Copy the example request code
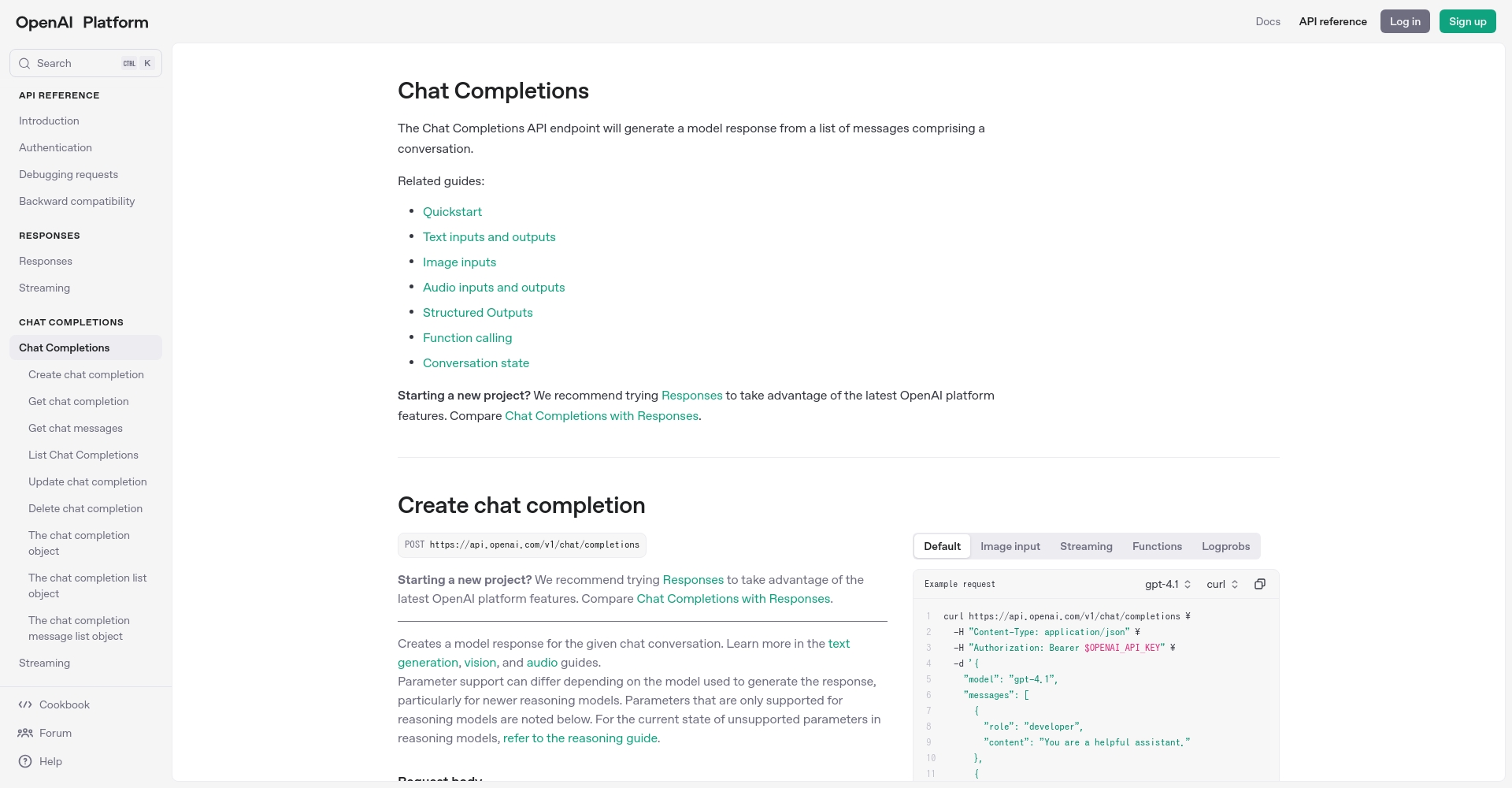The height and width of the screenshot is (788, 1512). pyautogui.click(x=1260, y=584)
